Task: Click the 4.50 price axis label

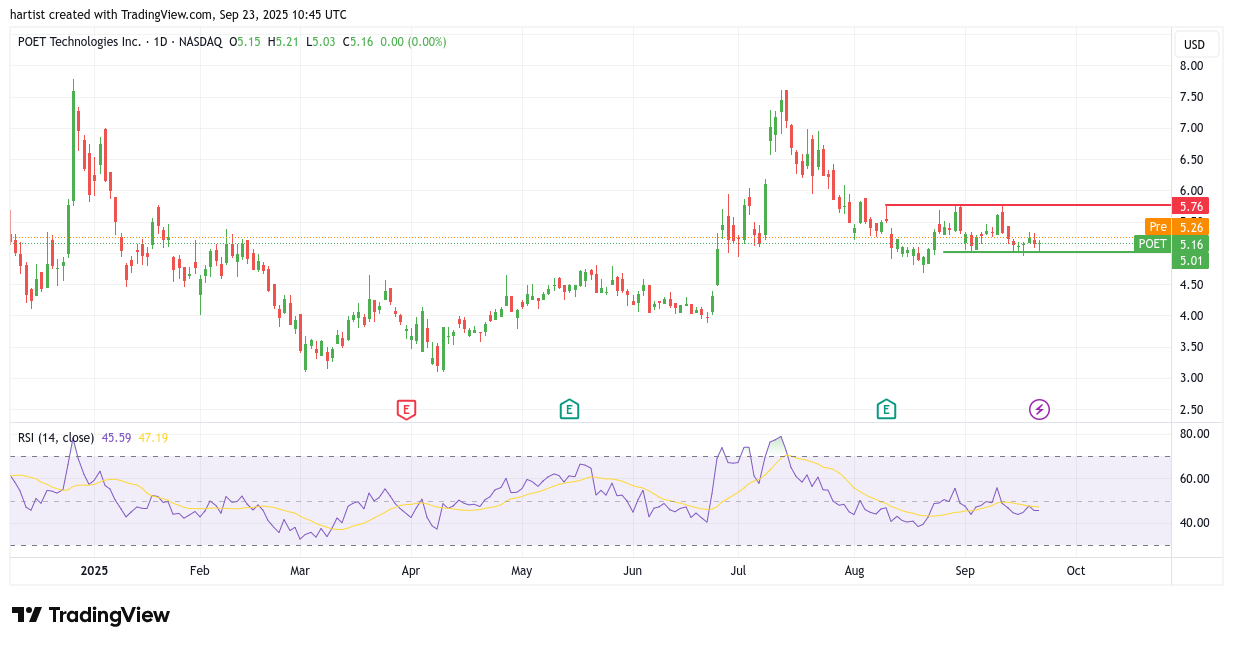Action: pyautogui.click(x=1191, y=285)
